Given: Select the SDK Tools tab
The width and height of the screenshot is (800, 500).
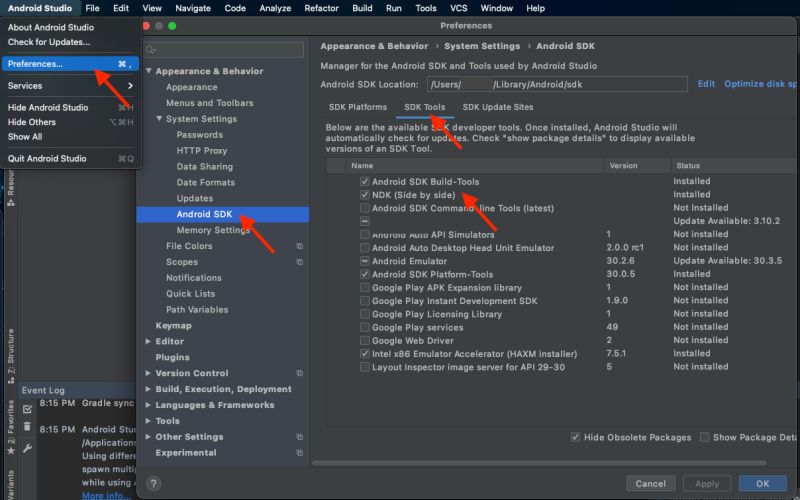Looking at the screenshot, I should click(424, 107).
